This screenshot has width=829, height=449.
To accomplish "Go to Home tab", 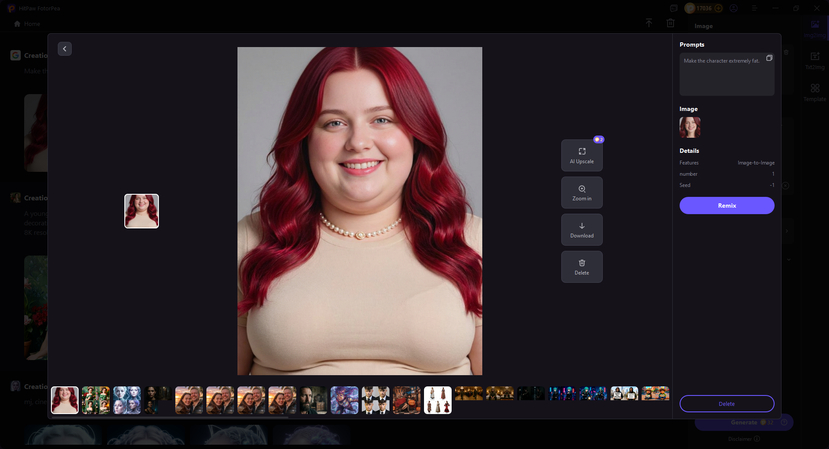I will [27, 23].
